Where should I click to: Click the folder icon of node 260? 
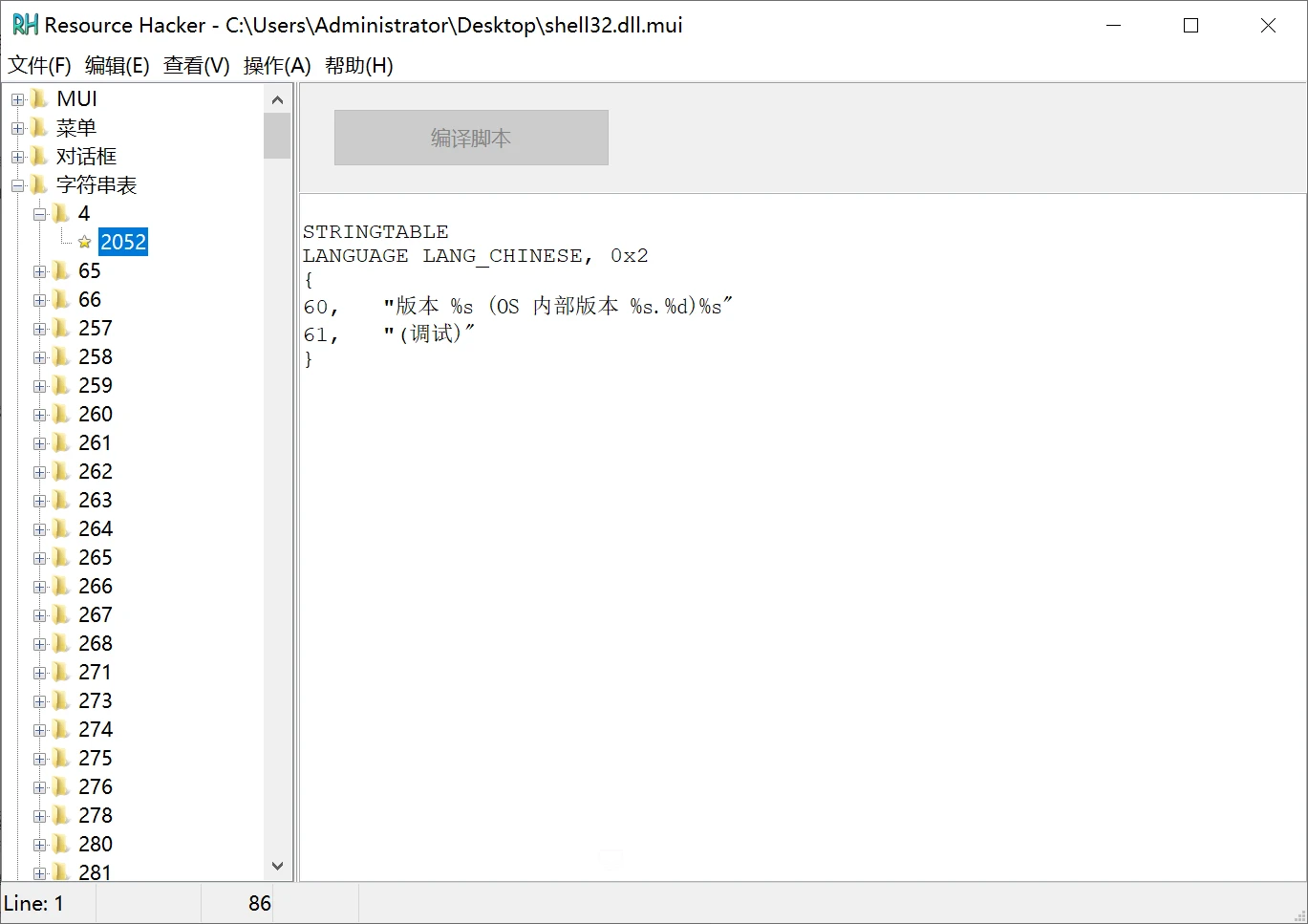(61, 414)
